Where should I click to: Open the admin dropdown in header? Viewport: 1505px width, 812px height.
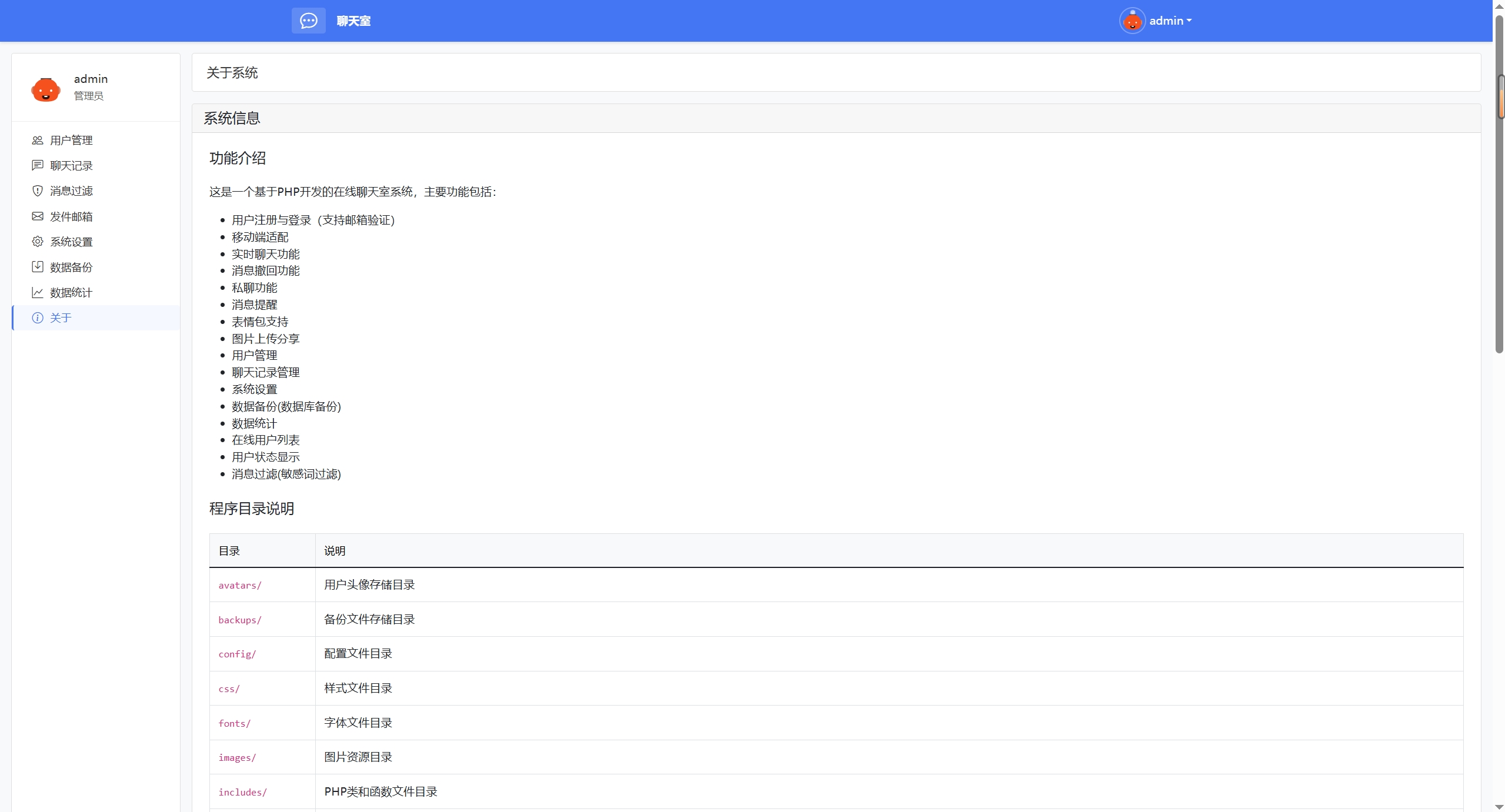[x=1170, y=21]
